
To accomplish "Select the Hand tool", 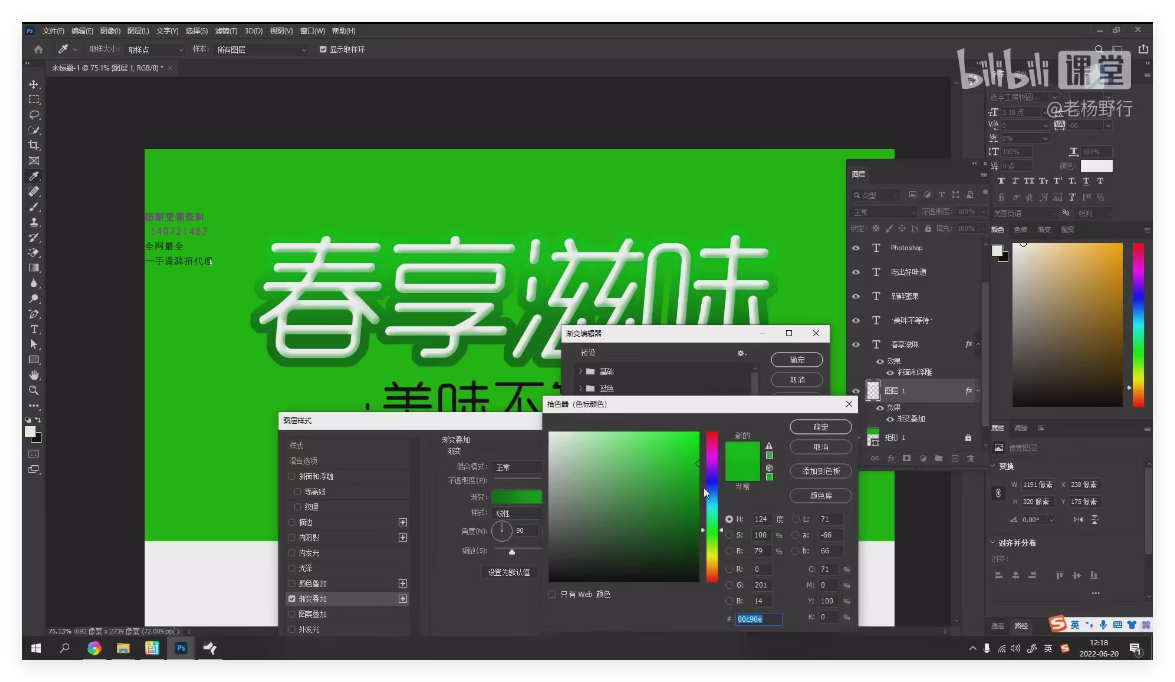I will (x=34, y=375).
